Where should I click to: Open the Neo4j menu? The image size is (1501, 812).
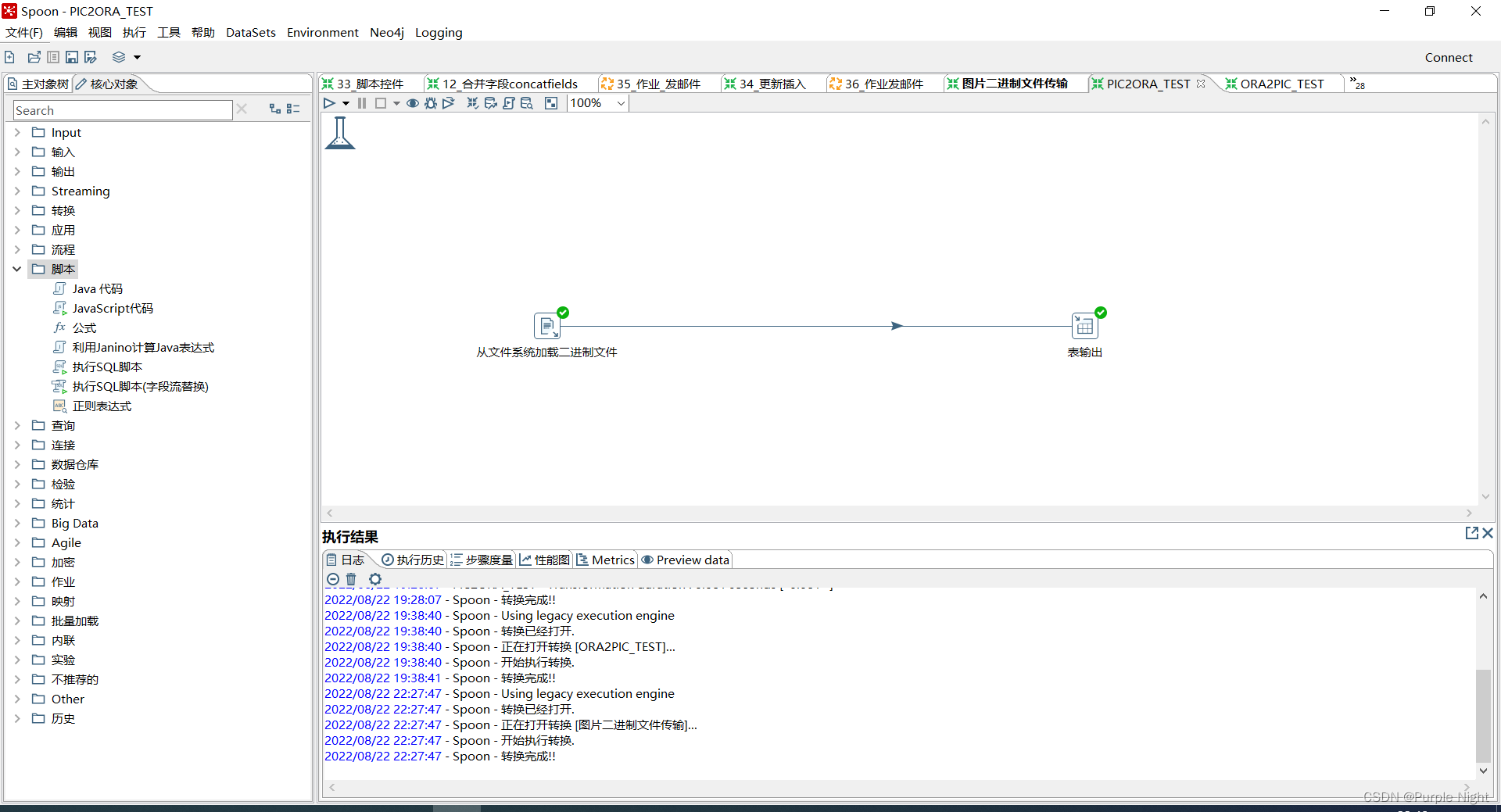[386, 32]
